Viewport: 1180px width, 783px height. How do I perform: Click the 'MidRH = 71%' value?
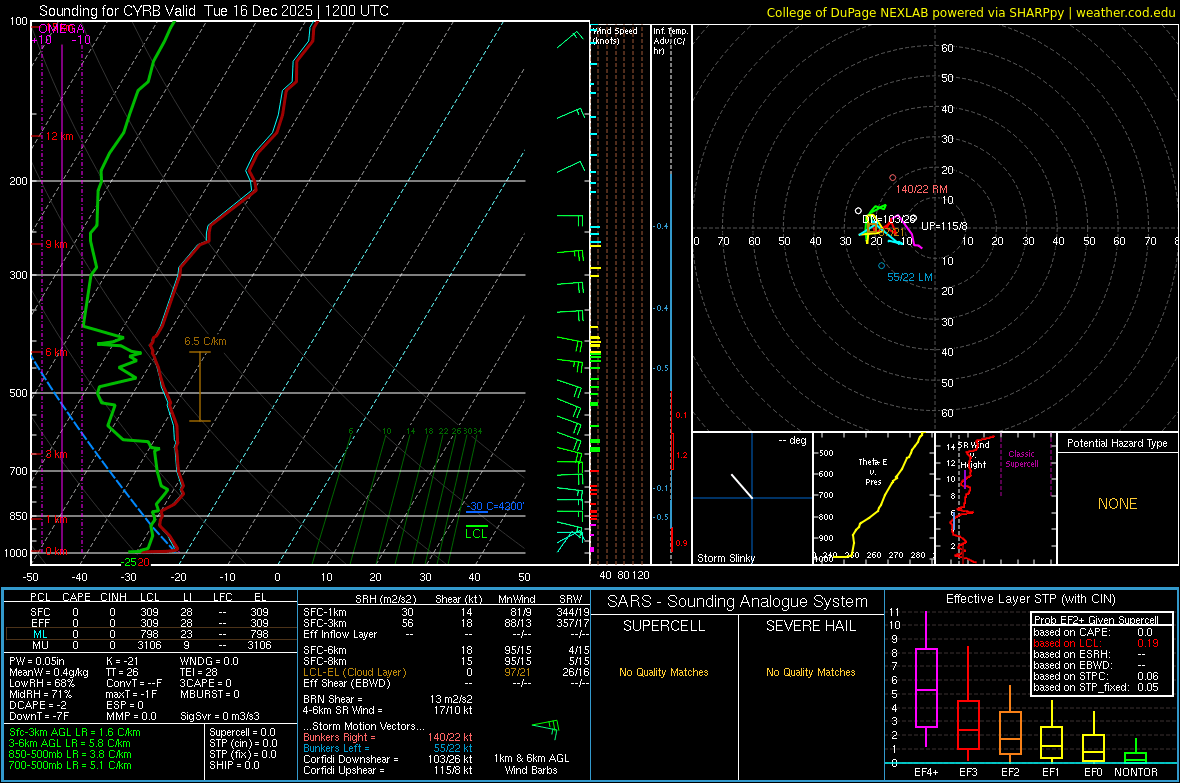41,694
